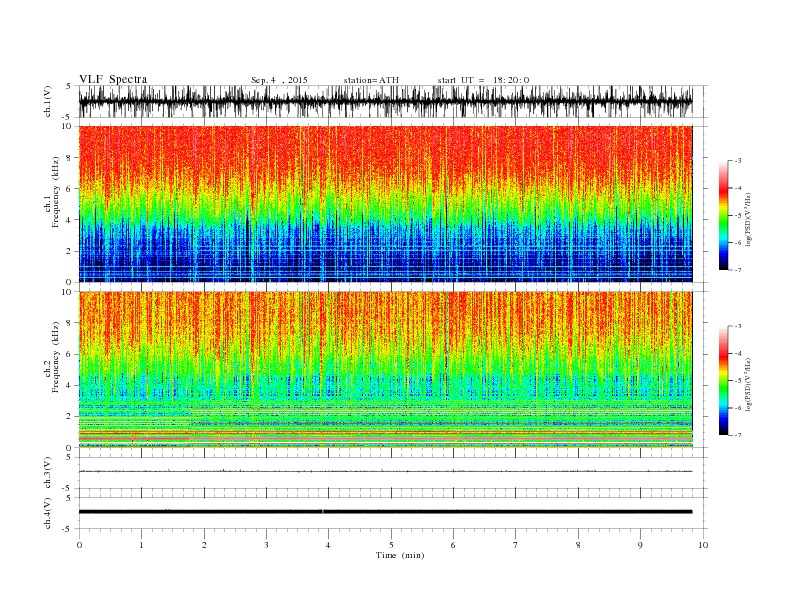Viewport: 792px width, 612px height.
Task: Click the "3" tick label on time axis
Action: pos(266,545)
